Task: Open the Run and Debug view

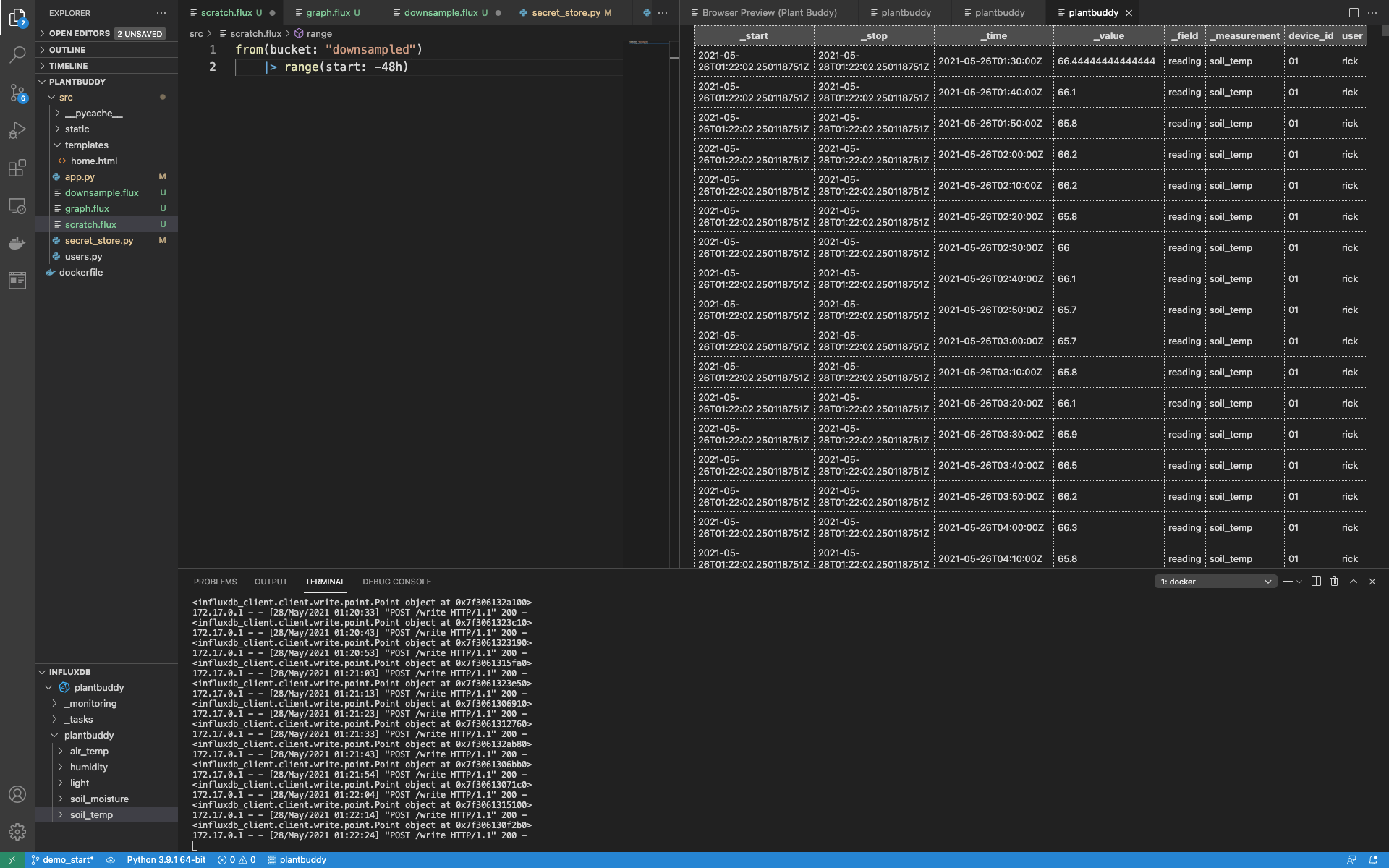Action: point(17,130)
